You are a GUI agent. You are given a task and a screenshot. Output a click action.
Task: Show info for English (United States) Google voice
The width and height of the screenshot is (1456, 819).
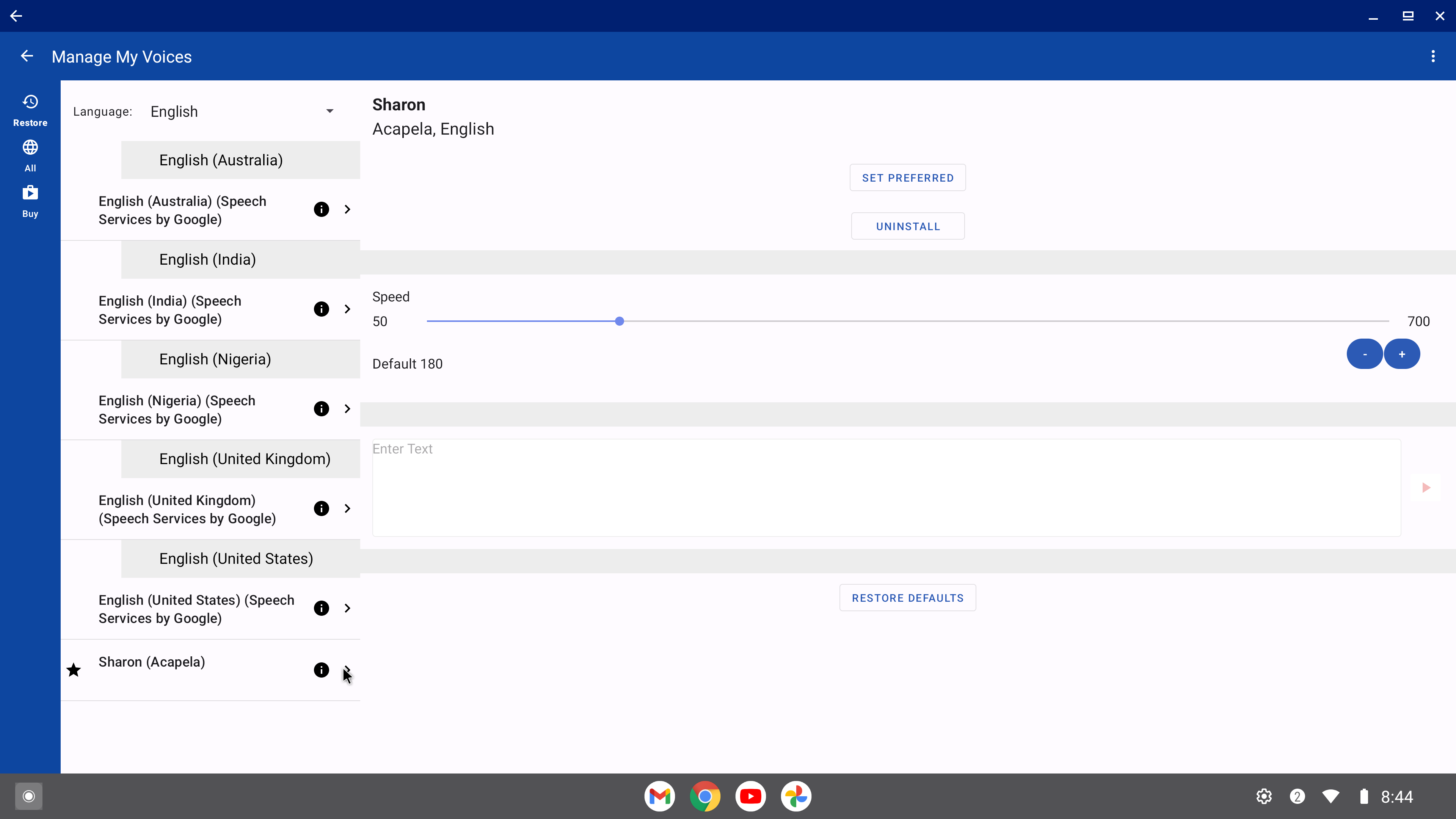(321, 608)
